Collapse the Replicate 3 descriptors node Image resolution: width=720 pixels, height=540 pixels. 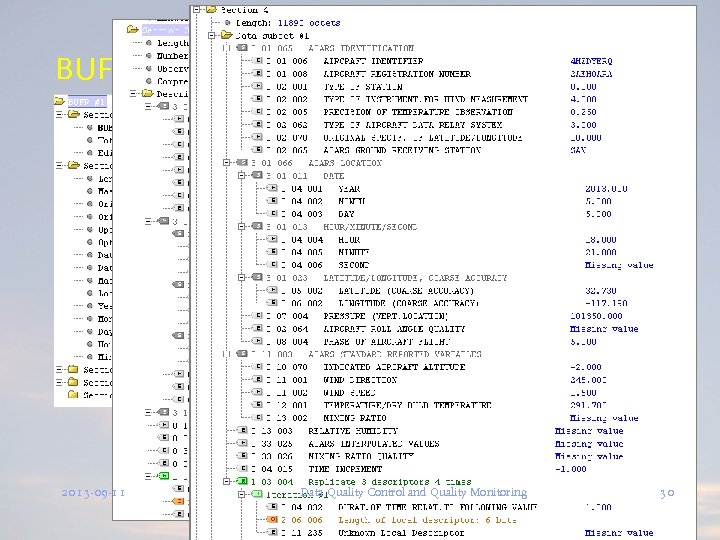click(226, 482)
